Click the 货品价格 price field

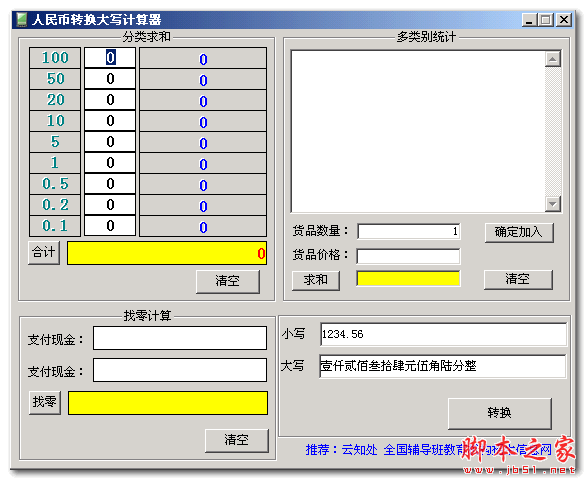[408, 256]
